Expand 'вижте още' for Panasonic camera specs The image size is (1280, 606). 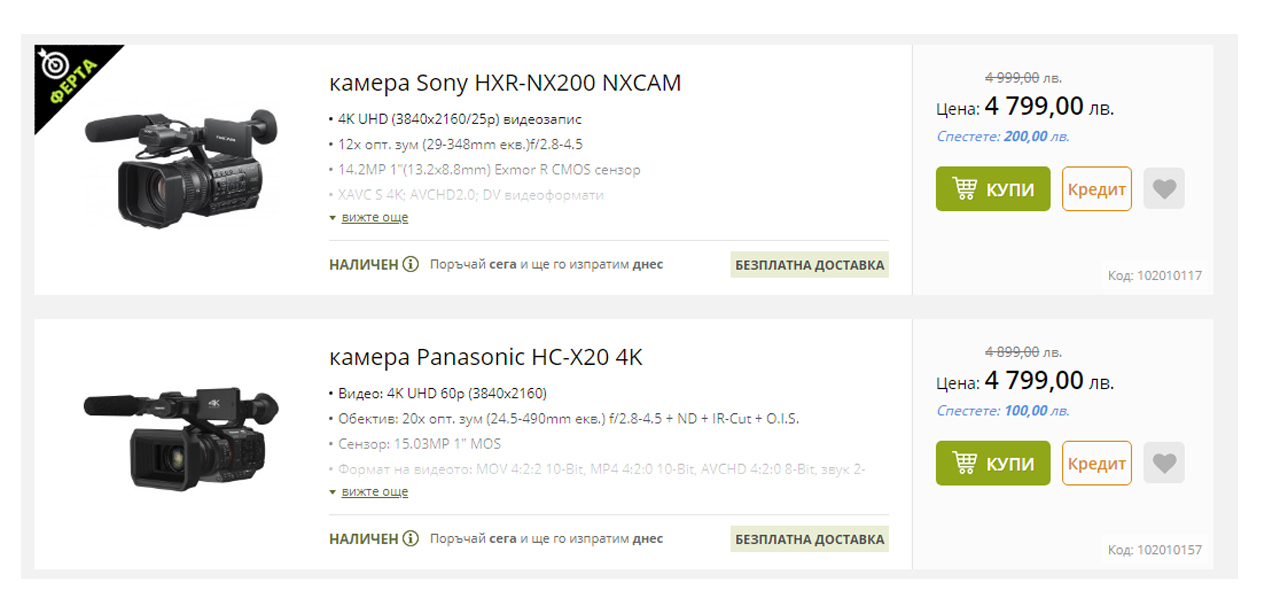click(374, 491)
